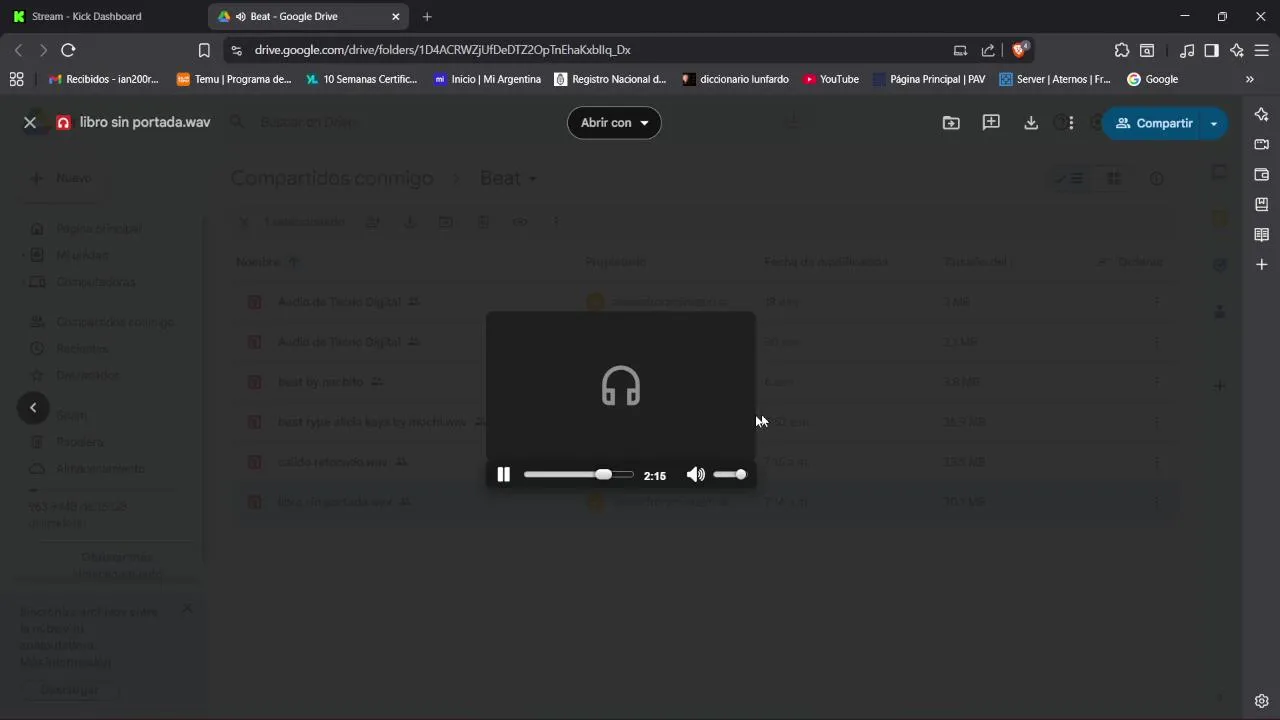Image resolution: width=1280 pixels, height=720 pixels.
Task: Open Inicio Mi Argentina bookmark
Action: tap(487, 79)
